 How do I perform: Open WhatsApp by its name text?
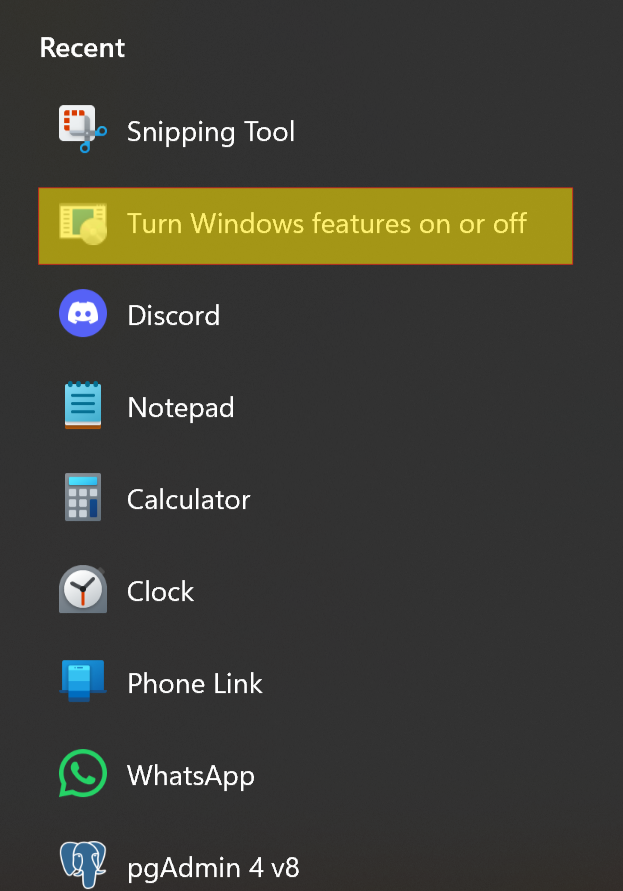pyautogui.click(x=190, y=776)
